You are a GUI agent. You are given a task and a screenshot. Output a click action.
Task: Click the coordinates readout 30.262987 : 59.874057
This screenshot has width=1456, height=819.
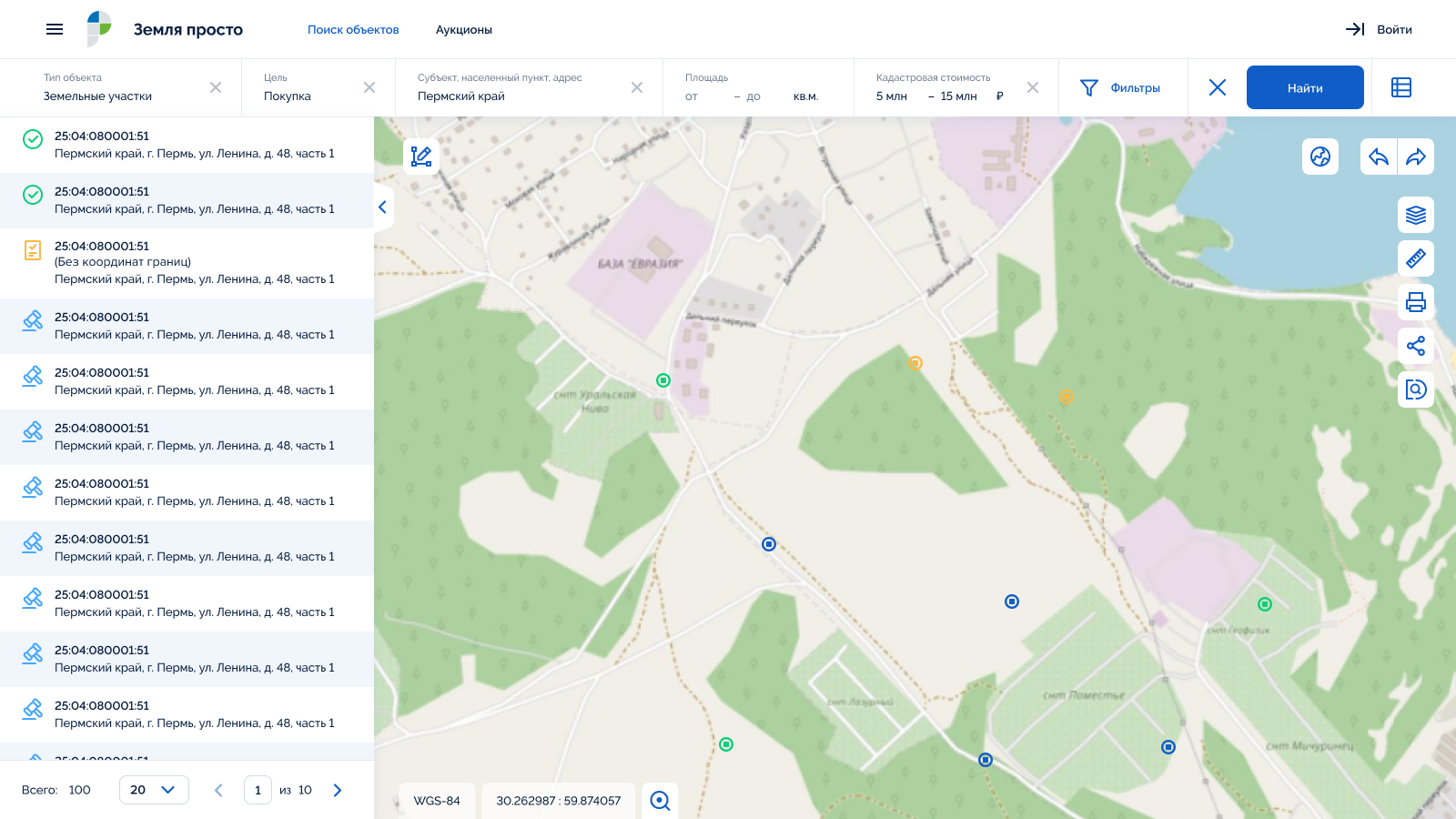coord(559,801)
